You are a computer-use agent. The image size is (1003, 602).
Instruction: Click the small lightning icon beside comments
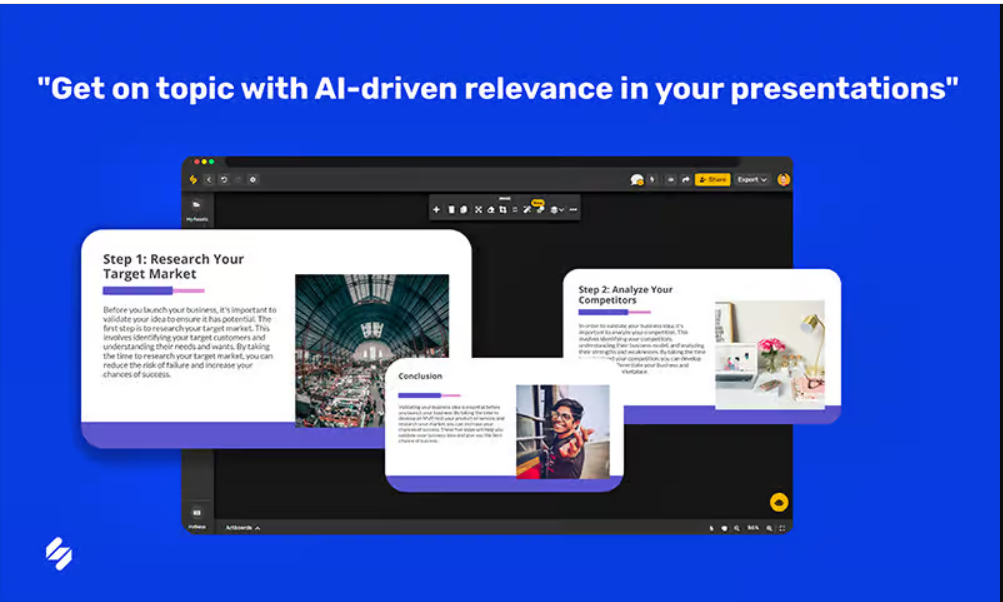click(x=652, y=180)
